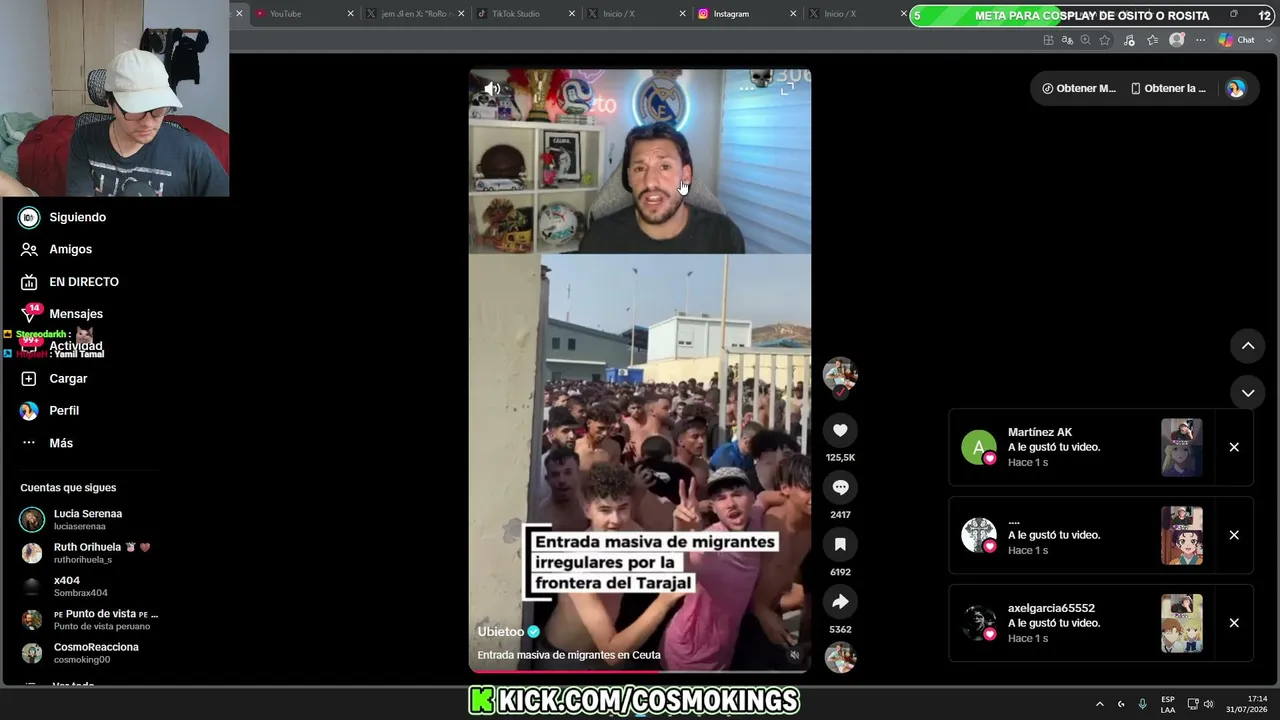Open Martínez AK like notification
1280x720 pixels.
click(x=1101, y=447)
